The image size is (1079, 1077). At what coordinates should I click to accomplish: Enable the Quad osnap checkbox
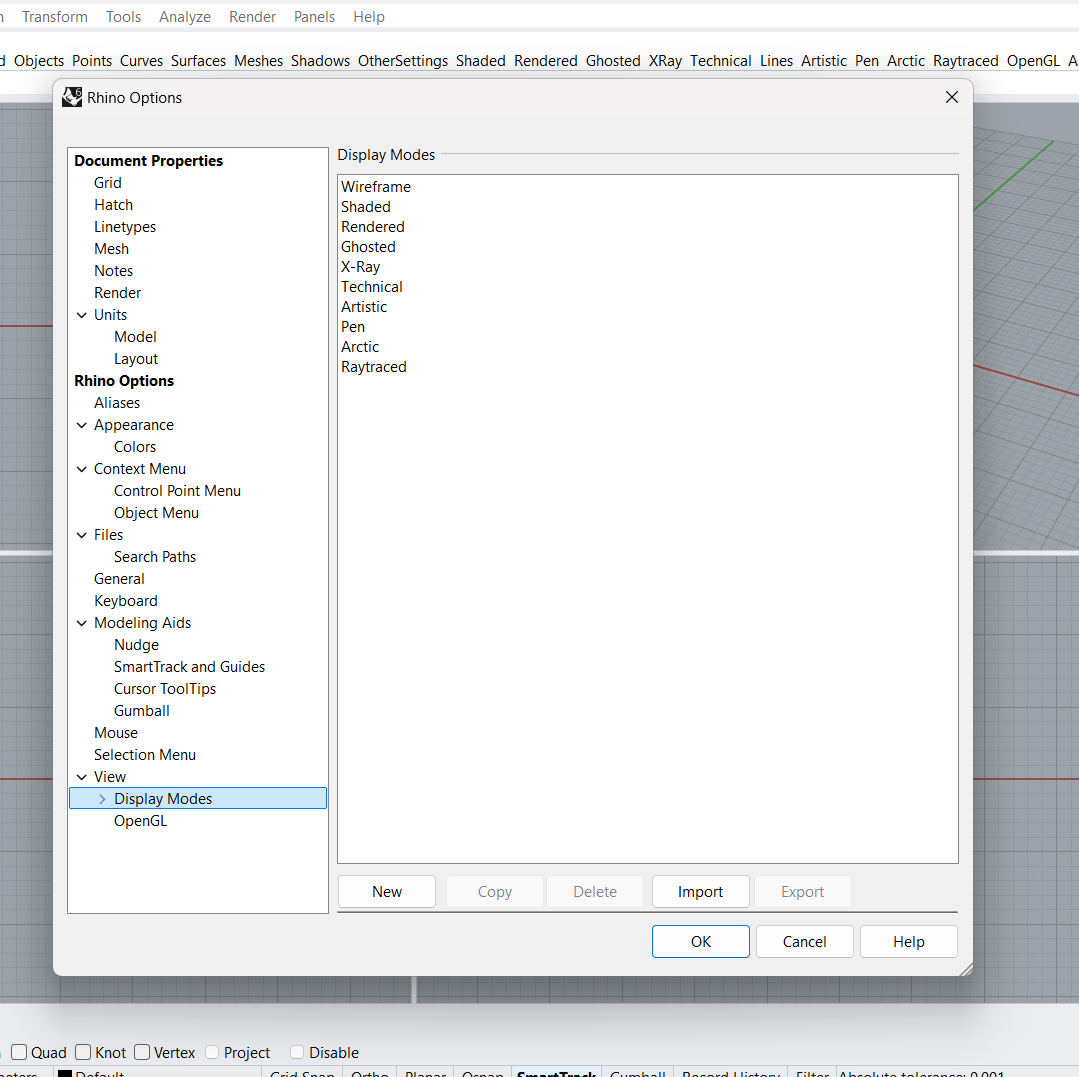[19, 1052]
